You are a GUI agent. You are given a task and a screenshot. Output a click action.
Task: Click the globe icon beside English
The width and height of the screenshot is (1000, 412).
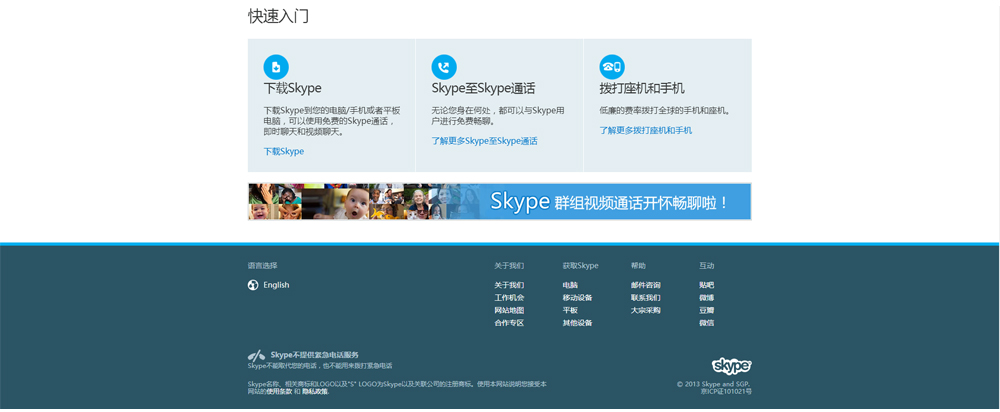click(253, 285)
